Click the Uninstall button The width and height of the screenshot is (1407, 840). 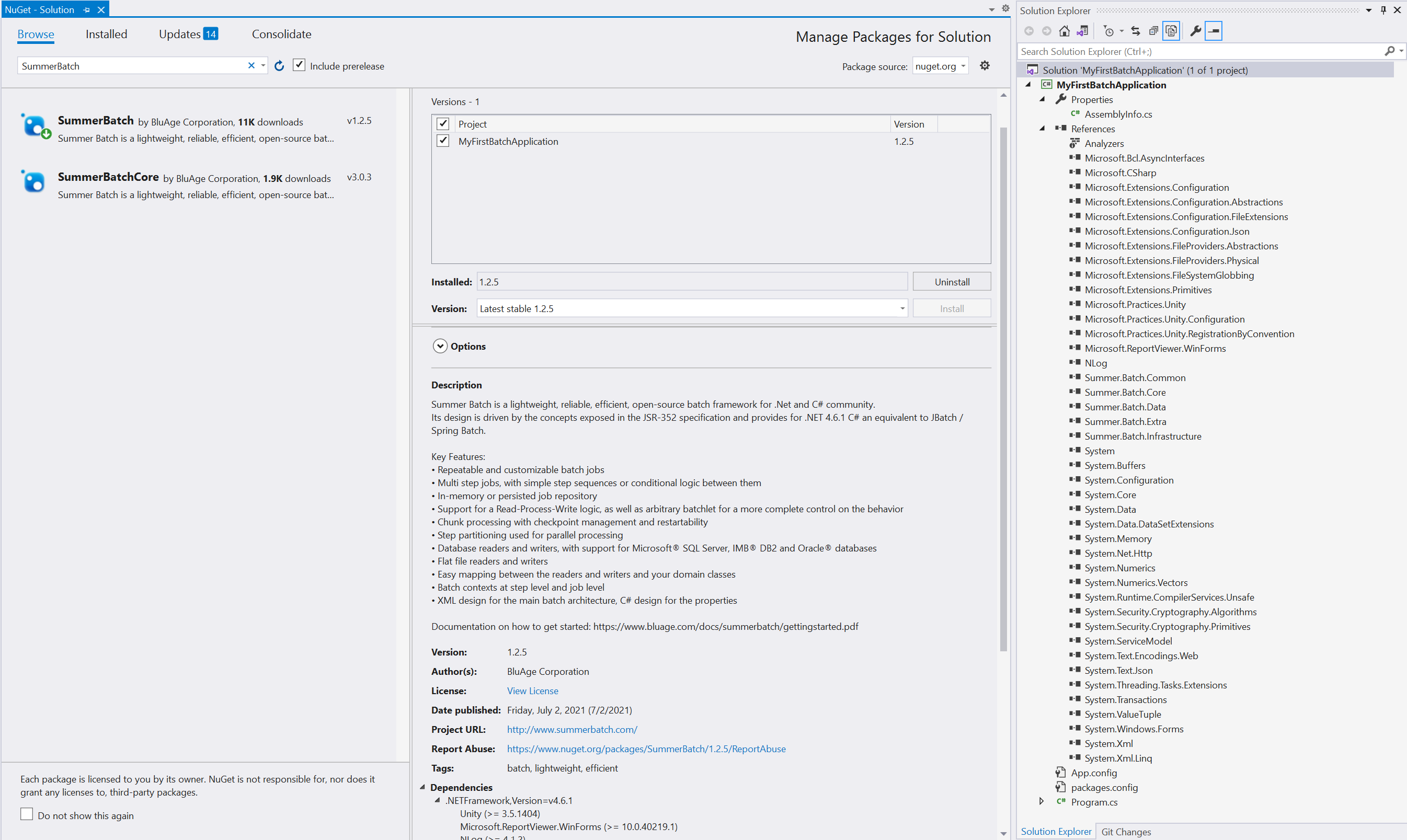[x=951, y=282]
